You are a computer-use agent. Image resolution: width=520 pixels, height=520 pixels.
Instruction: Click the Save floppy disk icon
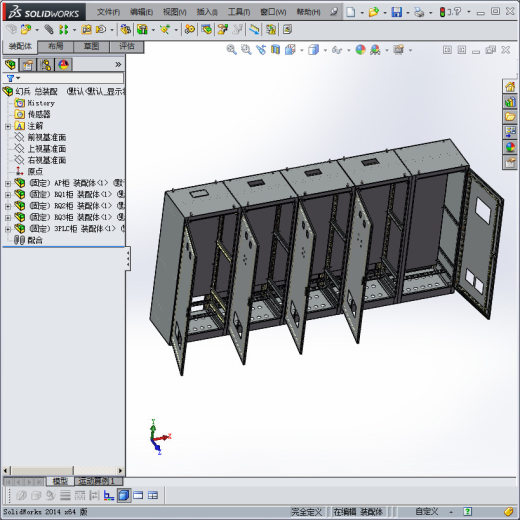pos(397,12)
